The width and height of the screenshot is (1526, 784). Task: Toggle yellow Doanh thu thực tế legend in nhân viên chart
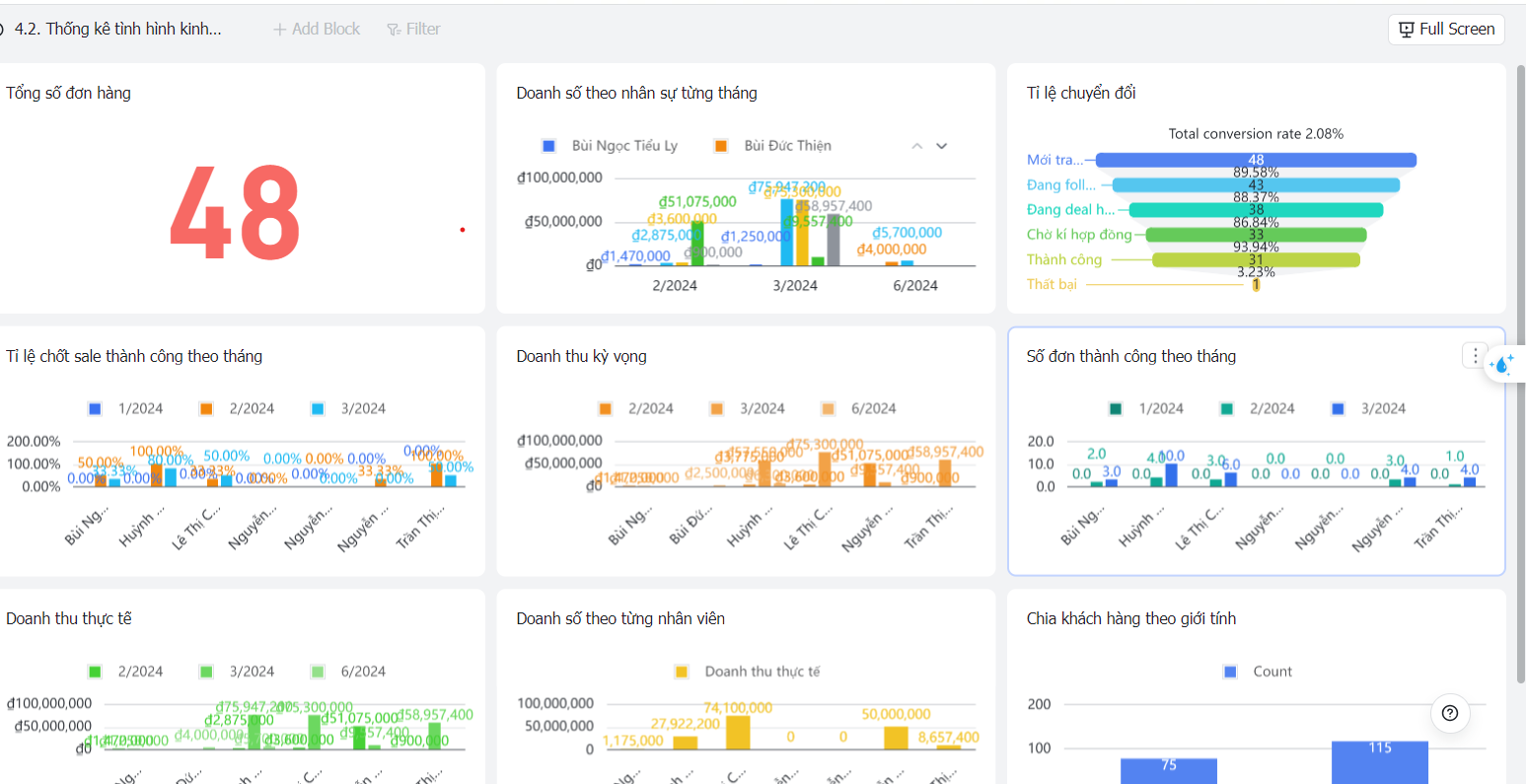coord(748,672)
